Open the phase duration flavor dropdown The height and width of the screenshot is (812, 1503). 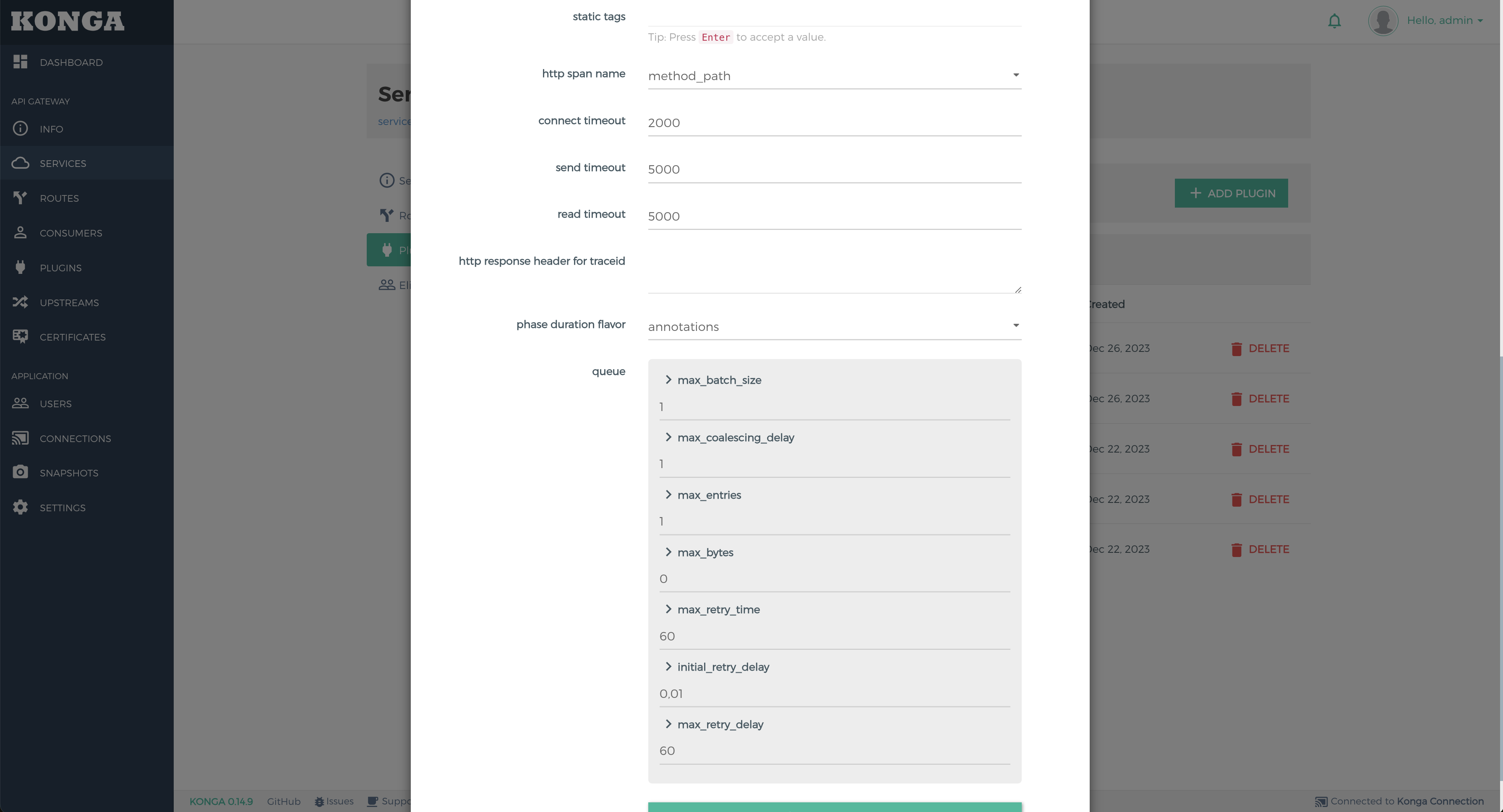(834, 327)
